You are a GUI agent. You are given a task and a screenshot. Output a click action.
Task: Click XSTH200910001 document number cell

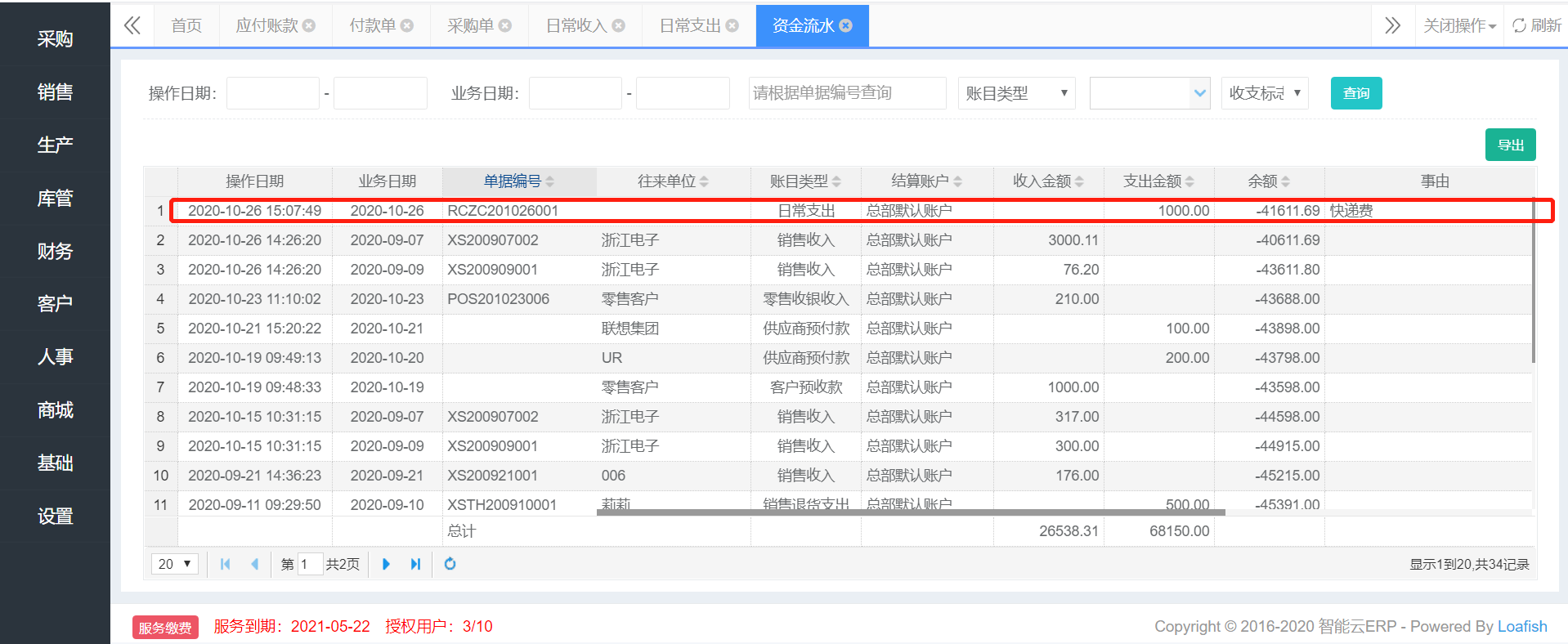pyautogui.click(x=519, y=503)
